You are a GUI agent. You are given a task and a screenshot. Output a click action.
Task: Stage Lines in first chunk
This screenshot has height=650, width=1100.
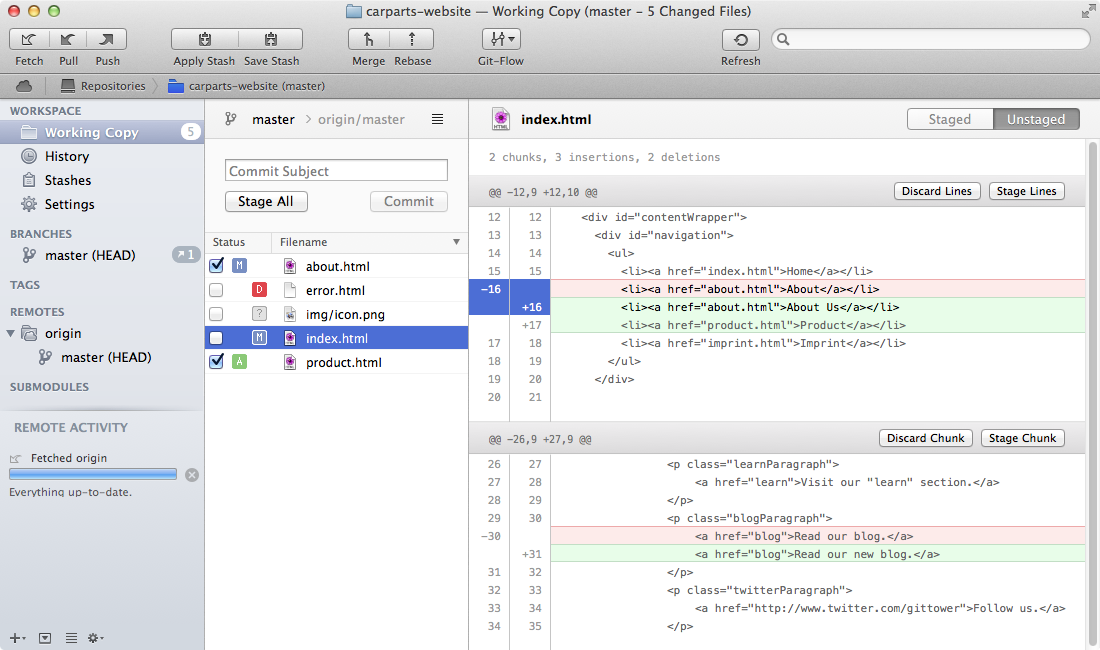(x=1026, y=191)
